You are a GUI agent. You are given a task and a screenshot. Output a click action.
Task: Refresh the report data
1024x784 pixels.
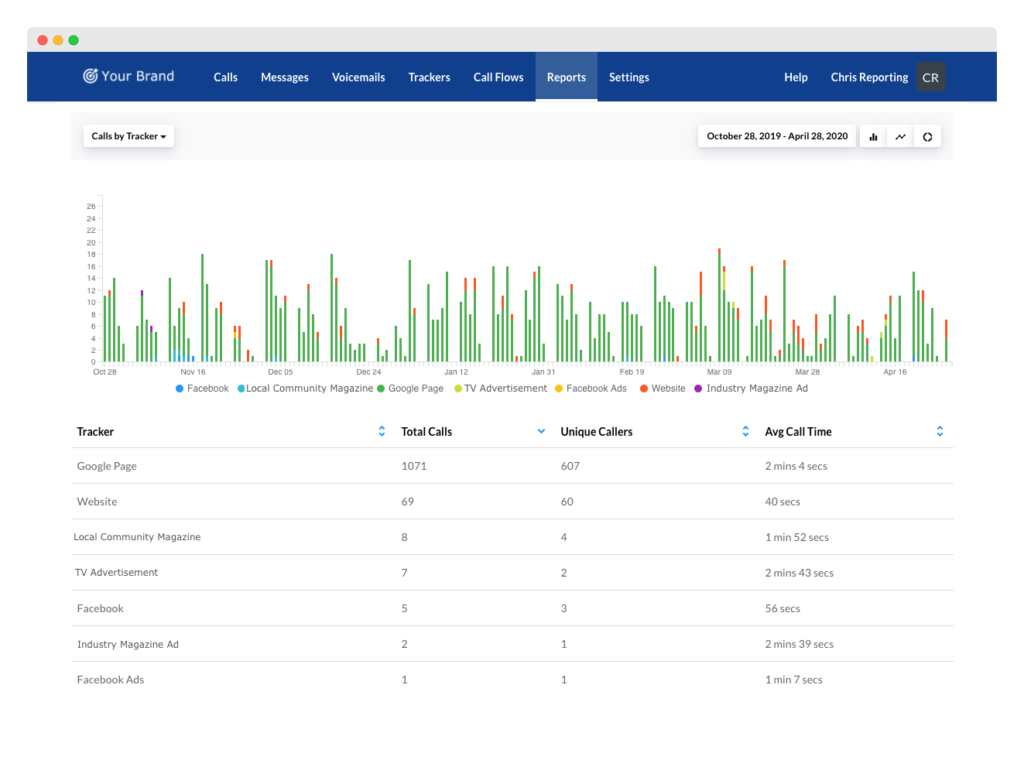[x=927, y=136]
